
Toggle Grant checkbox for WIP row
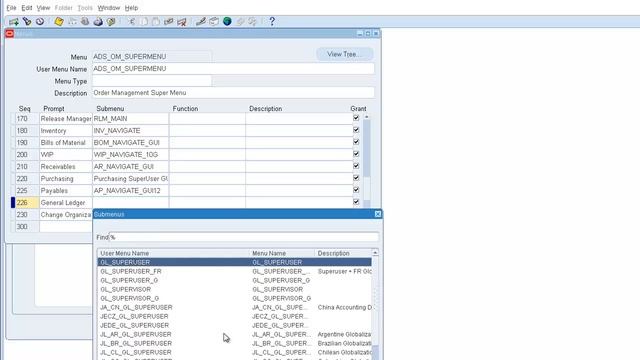pyautogui.click(x=356, y=154)
